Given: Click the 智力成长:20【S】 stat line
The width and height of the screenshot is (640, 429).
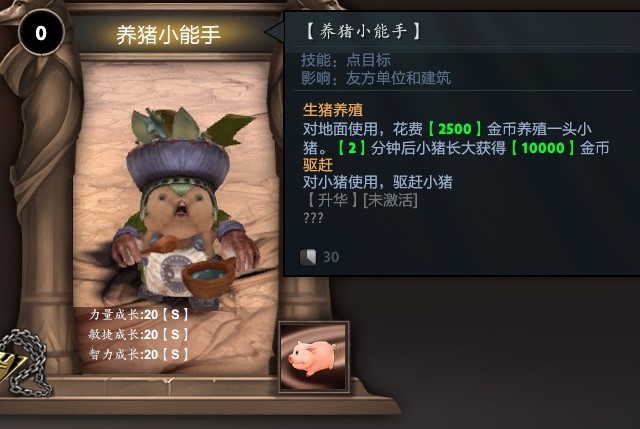Looking at the screenshot, I should tap(139, 354).
